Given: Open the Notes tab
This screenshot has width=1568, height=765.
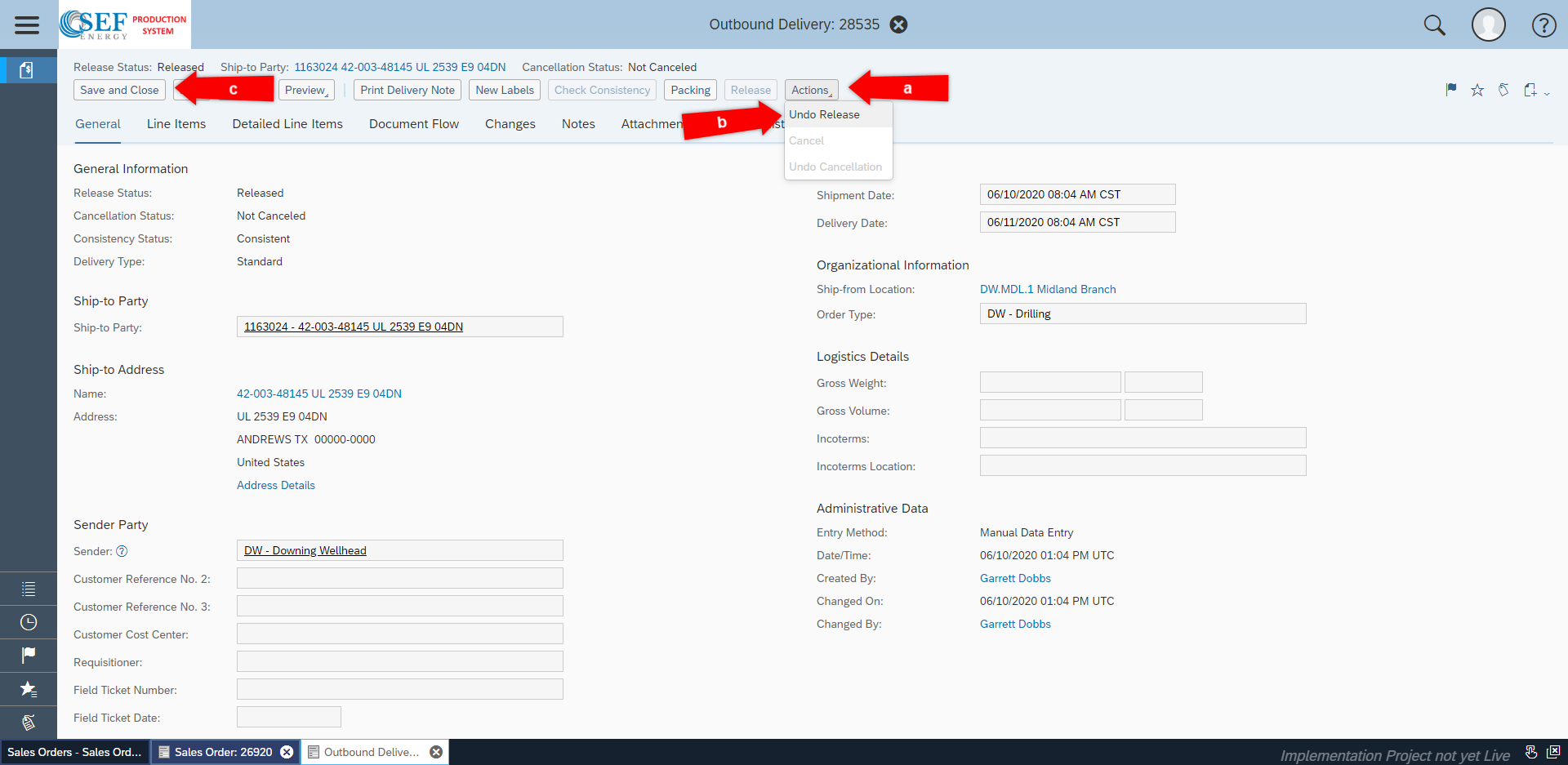Looking at the screenshot, I should coord(578,124).
